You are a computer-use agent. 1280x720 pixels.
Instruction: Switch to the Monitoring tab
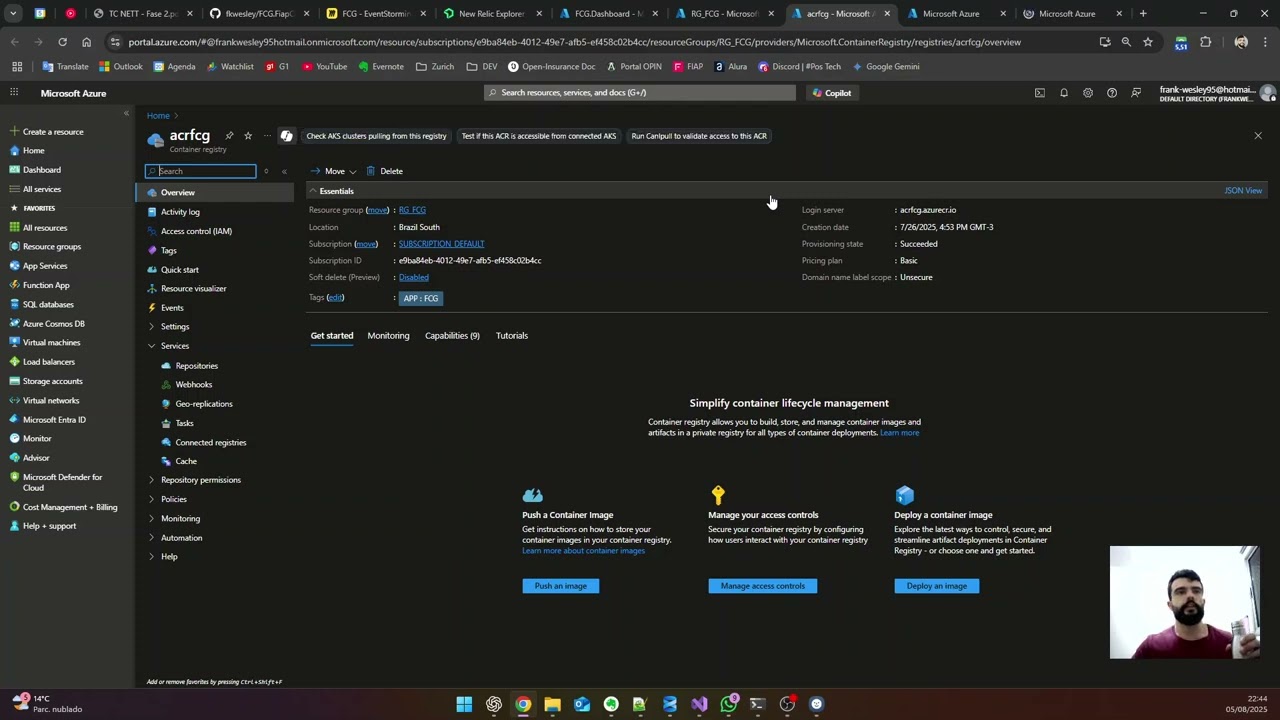coord(388,336)
